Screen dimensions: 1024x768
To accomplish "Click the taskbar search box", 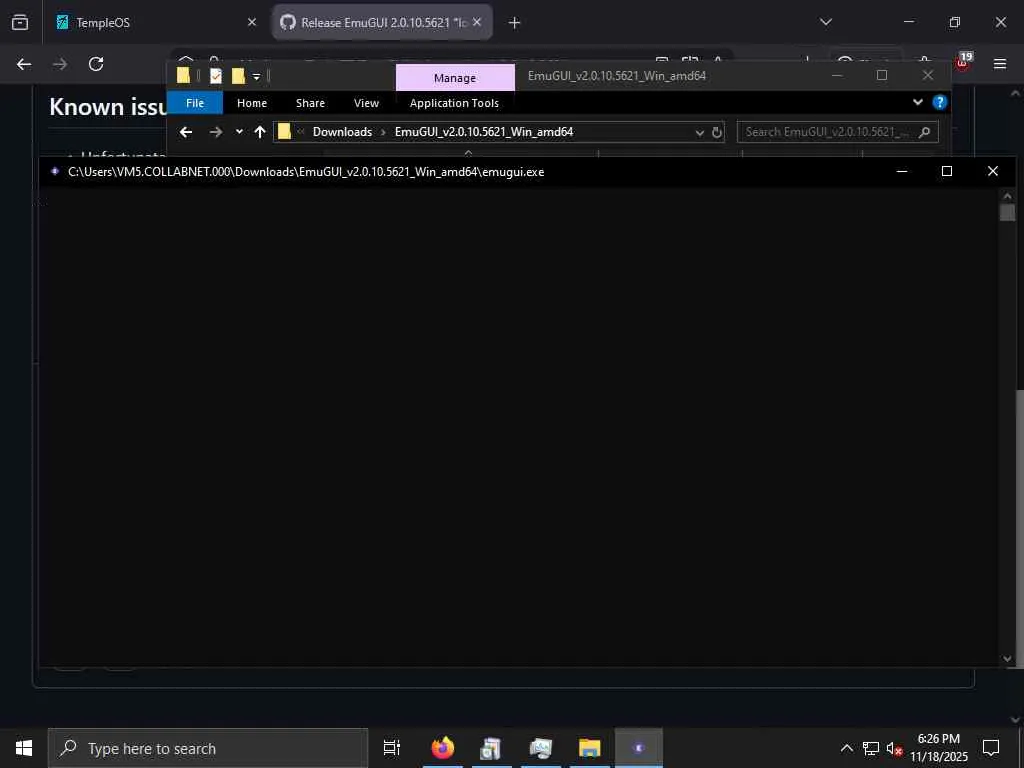I will pyautogui.click(x=208, y=748).
